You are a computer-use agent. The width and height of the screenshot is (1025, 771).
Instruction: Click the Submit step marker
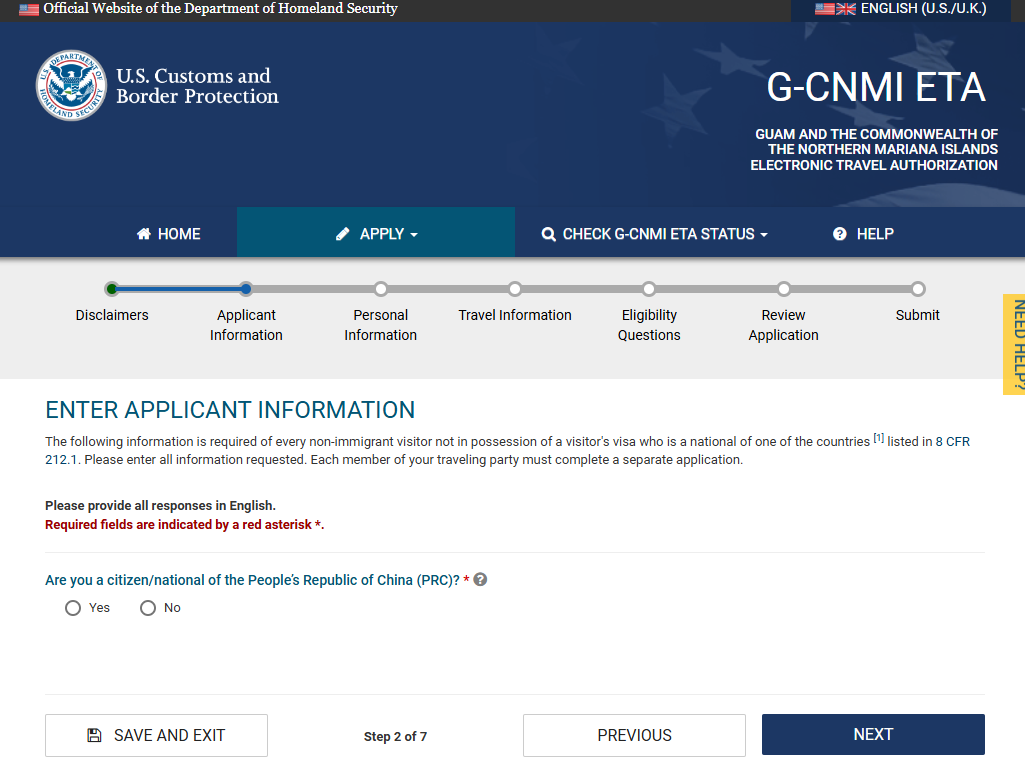(918, 289)
